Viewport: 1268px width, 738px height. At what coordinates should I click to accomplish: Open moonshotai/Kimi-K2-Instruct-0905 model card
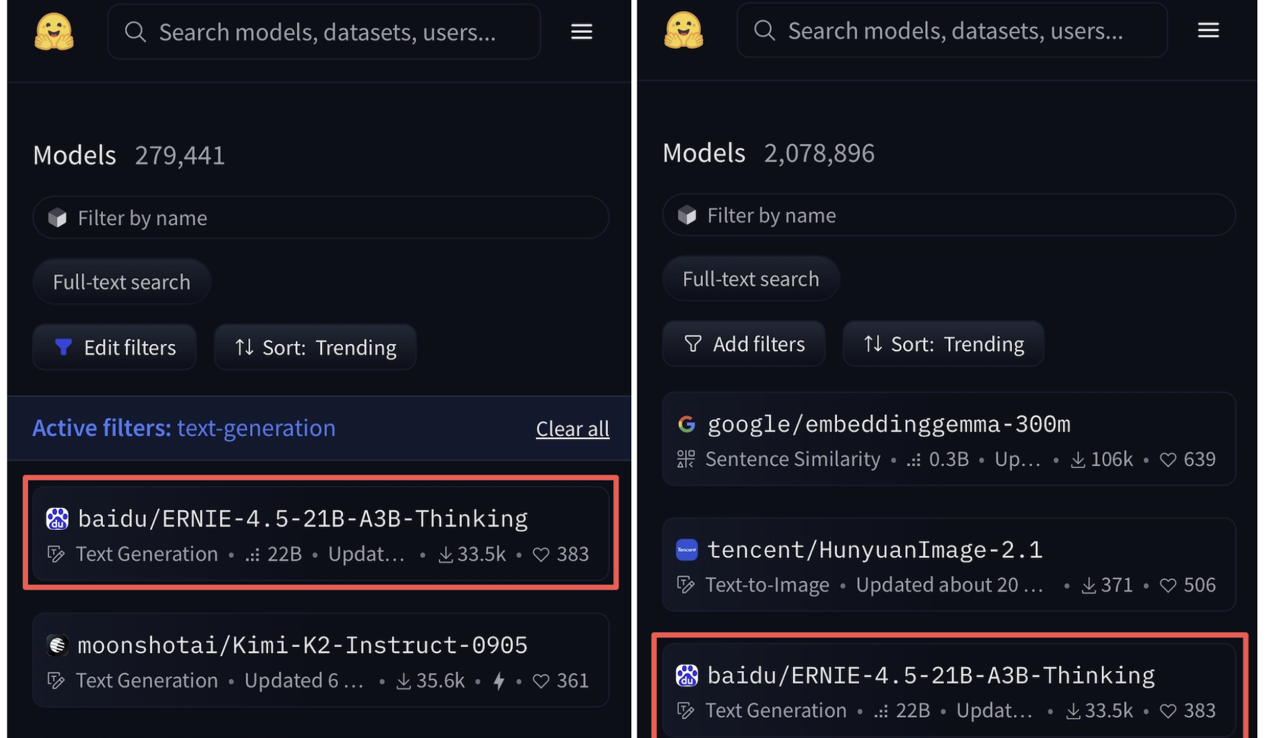302,645
